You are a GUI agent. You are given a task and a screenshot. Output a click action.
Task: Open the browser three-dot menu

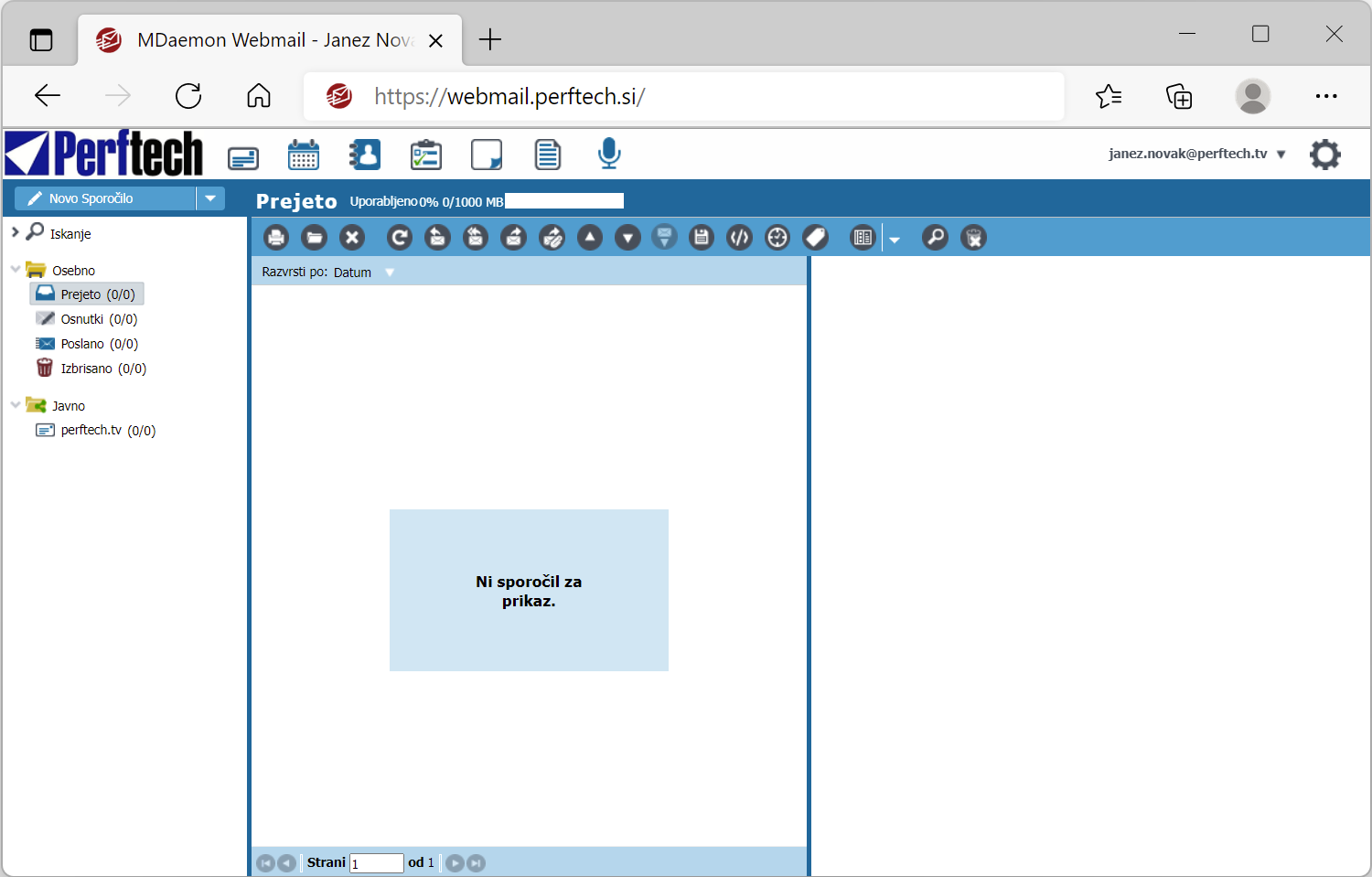pos(1326,96)
